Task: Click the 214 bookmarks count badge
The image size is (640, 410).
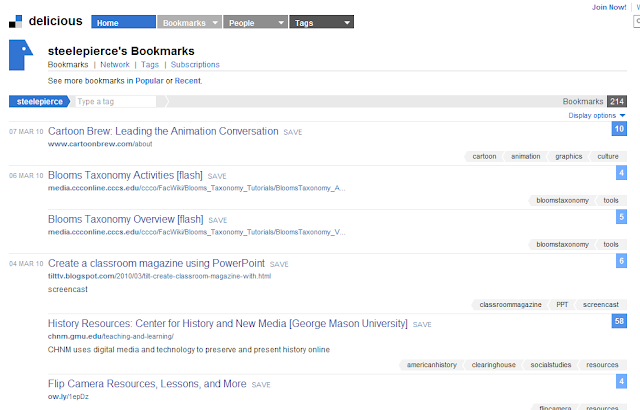Action: pyautogui.click(x=617, y=101)
